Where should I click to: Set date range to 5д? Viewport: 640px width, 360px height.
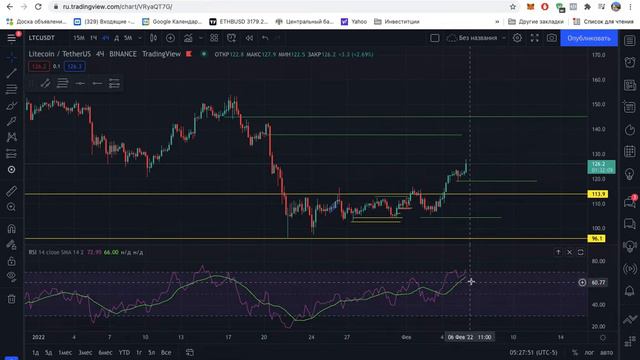[49, 353]
